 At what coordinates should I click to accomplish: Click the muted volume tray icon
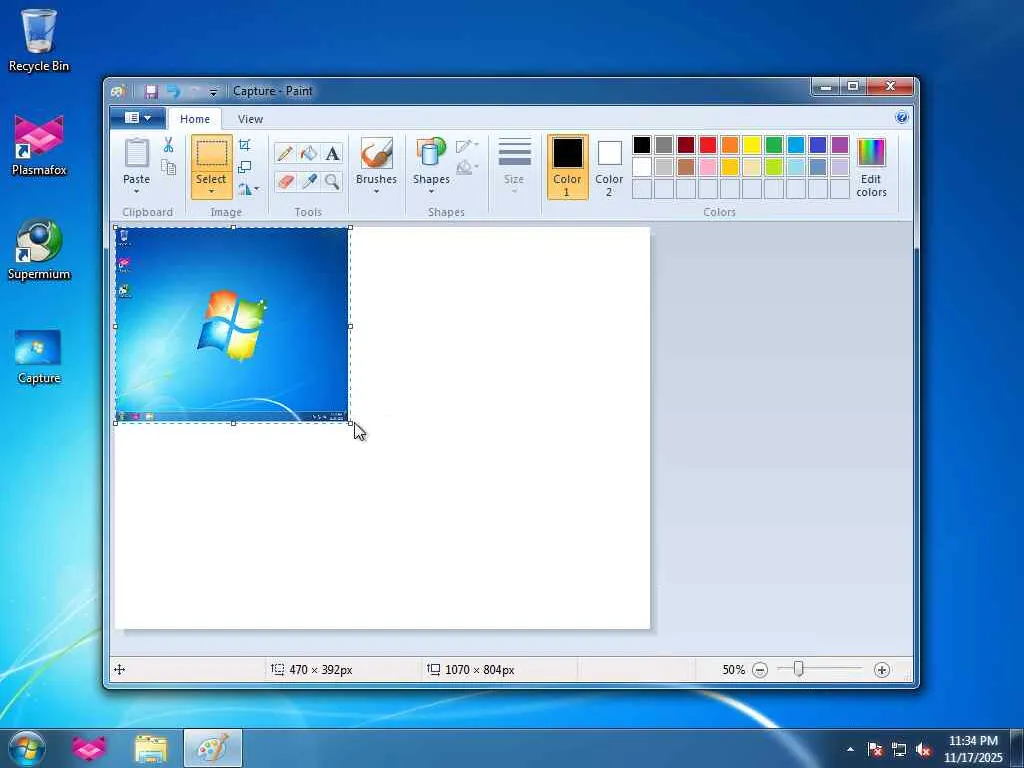923,749
